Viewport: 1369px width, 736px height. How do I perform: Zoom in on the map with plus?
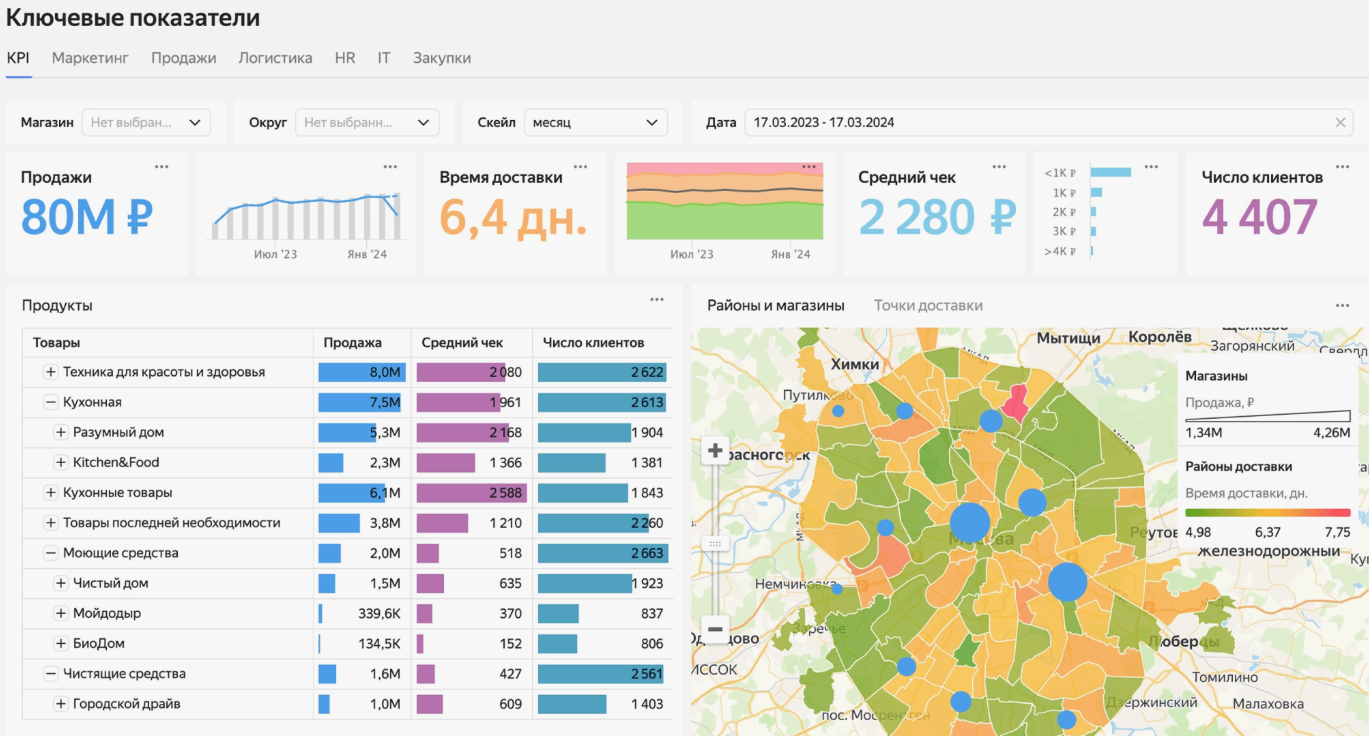[x=715, y=451]
